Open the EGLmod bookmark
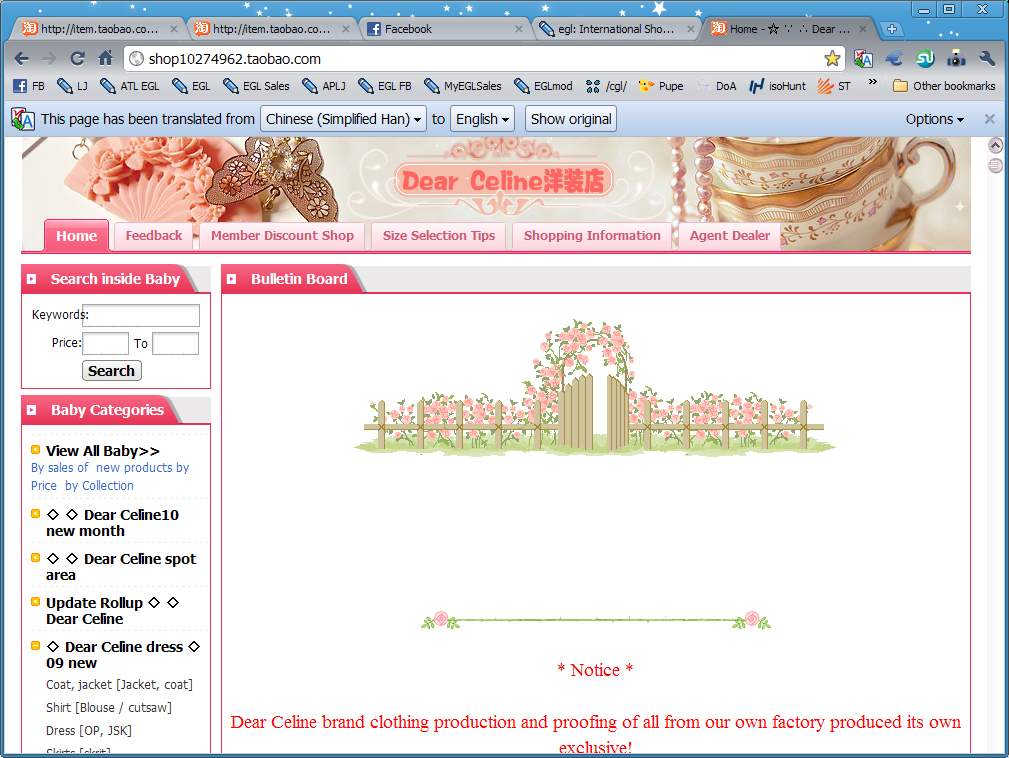This screenshot has height=758, width=1009. (543, 86)
